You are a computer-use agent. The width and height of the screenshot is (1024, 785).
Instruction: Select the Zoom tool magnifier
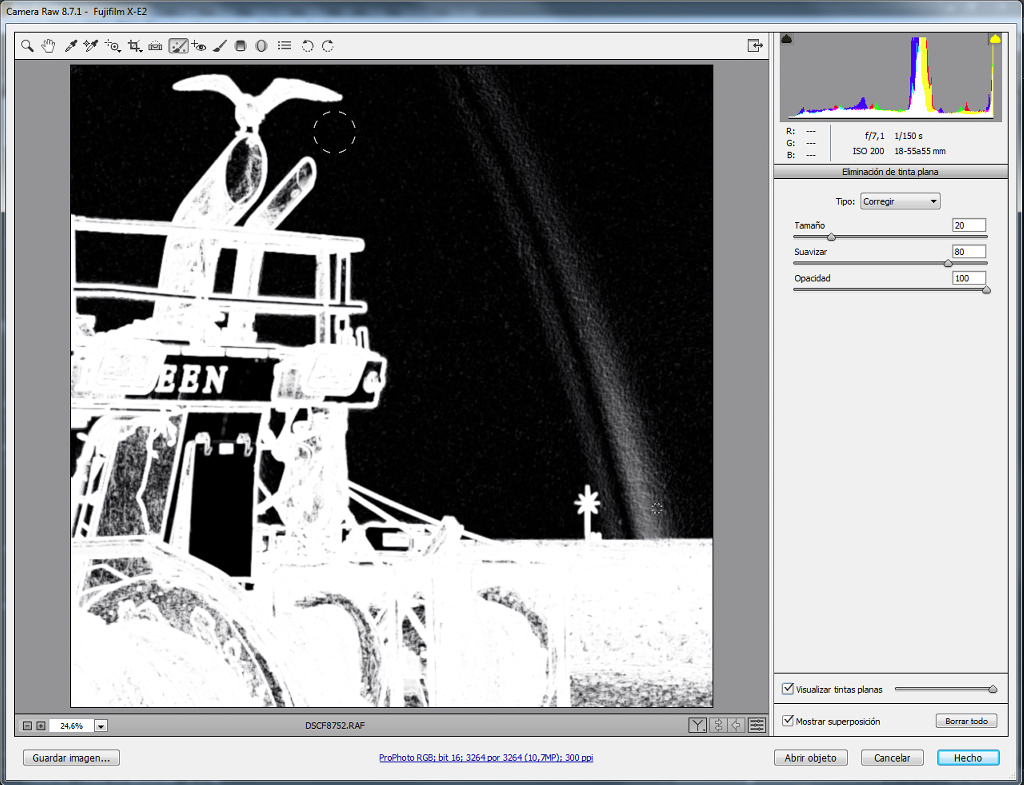27,46
